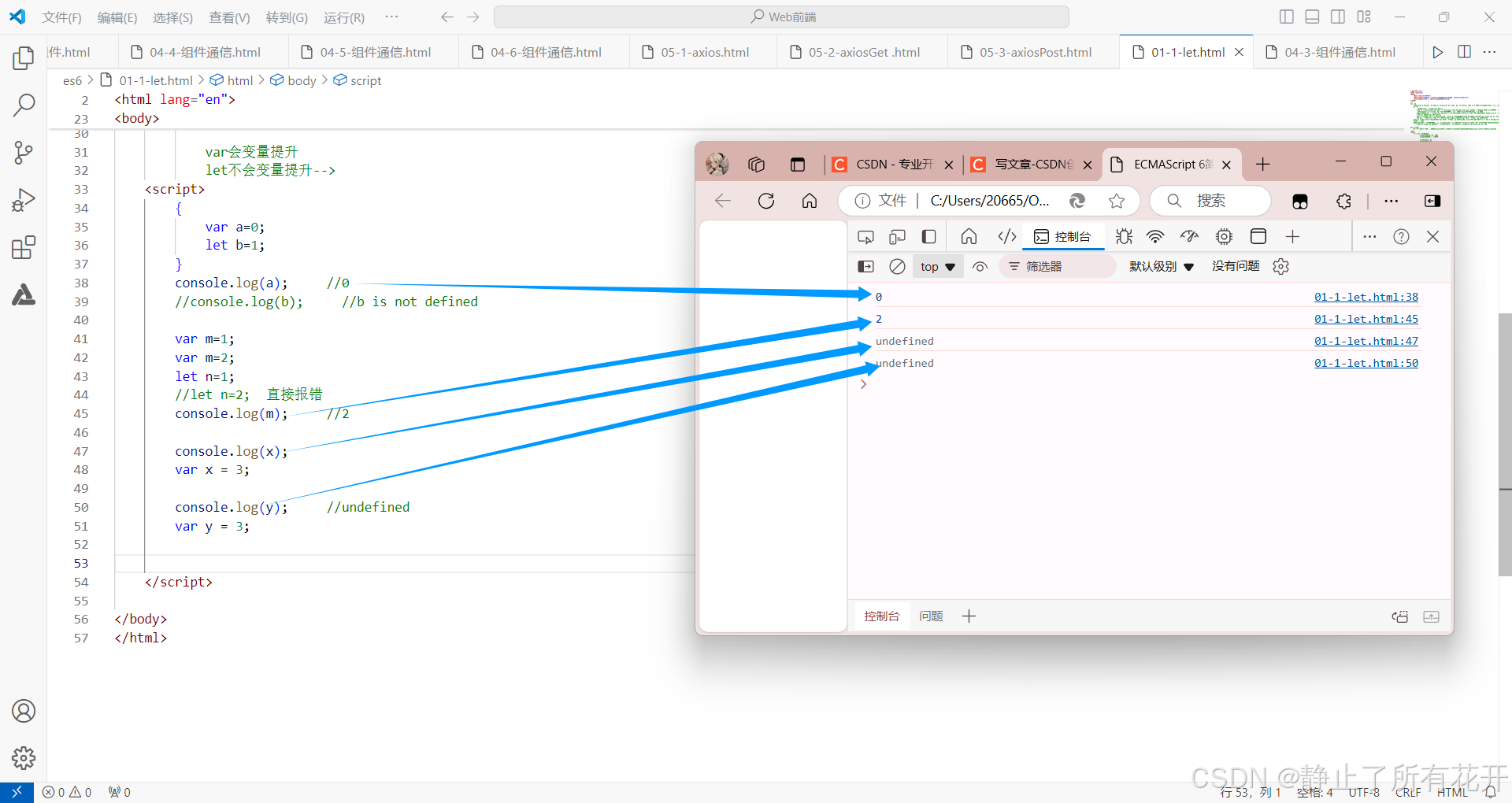Go back in VS Code navigation
The image size is (1512, 803).
coord(447,17)
